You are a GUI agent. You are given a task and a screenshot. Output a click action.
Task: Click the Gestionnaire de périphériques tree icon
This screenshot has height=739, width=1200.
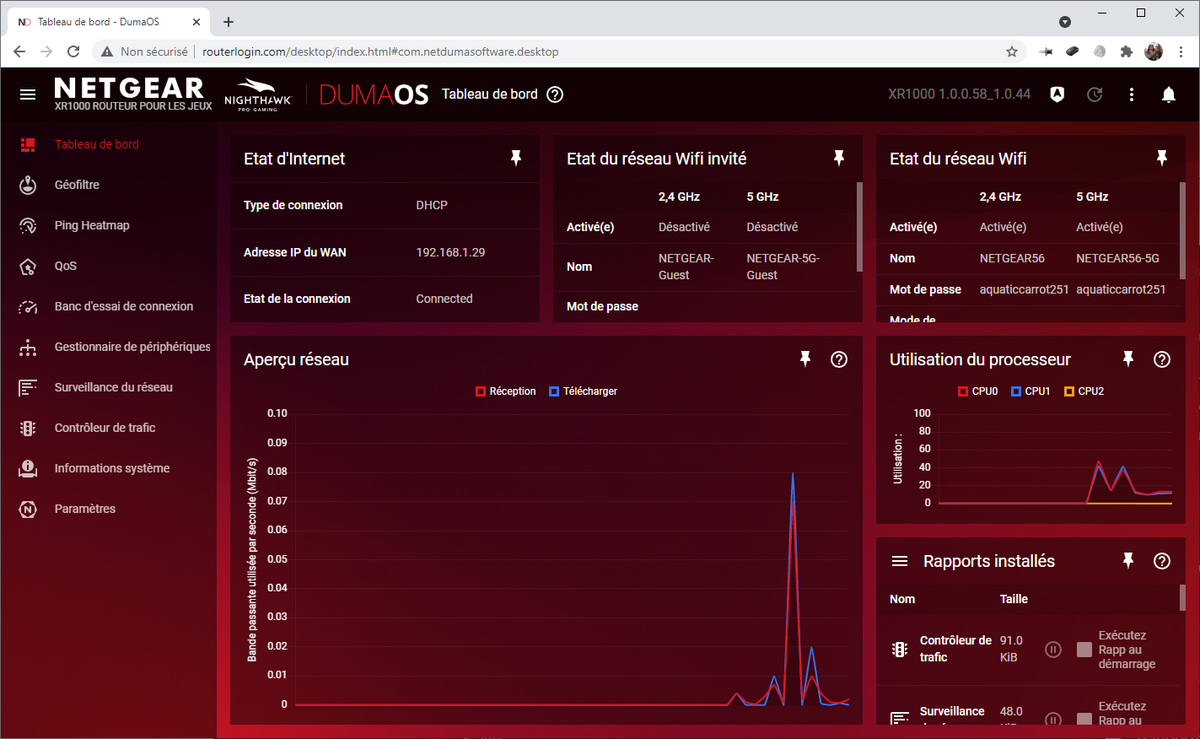coord(28,347)
